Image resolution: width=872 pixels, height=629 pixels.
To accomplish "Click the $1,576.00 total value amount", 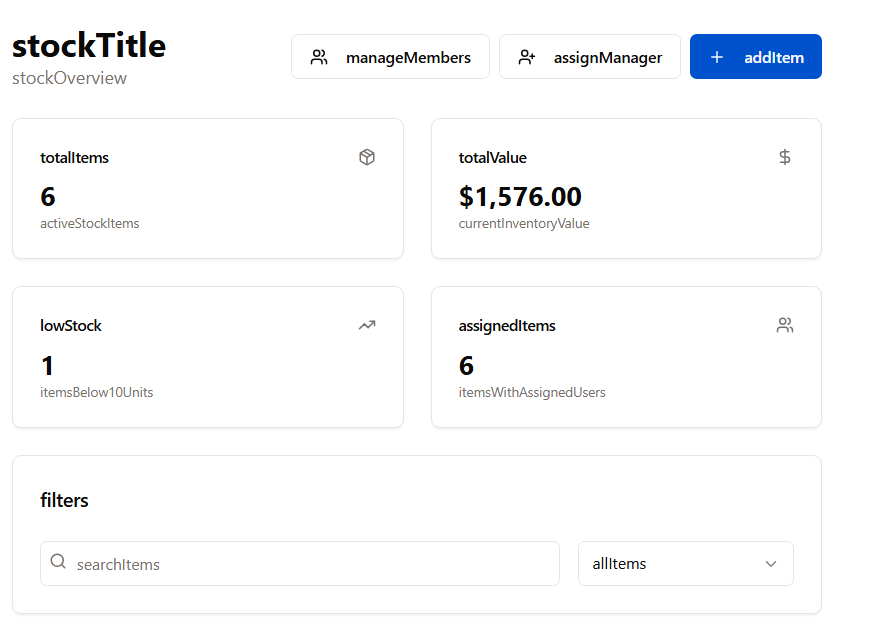I will (520, 196).
